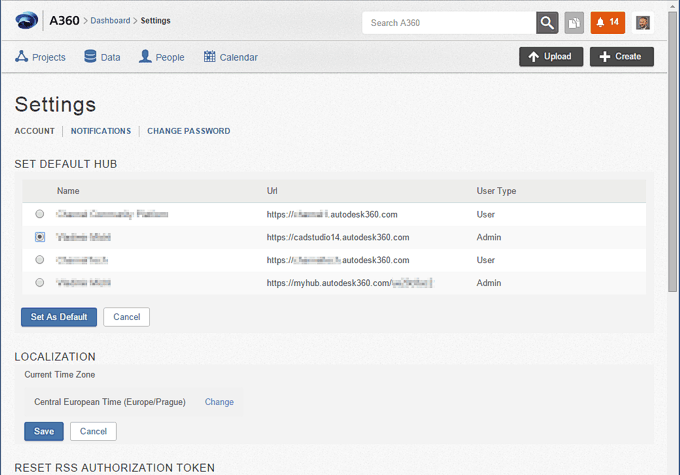
Task: Open the Projects section
Action: point(40,57)
